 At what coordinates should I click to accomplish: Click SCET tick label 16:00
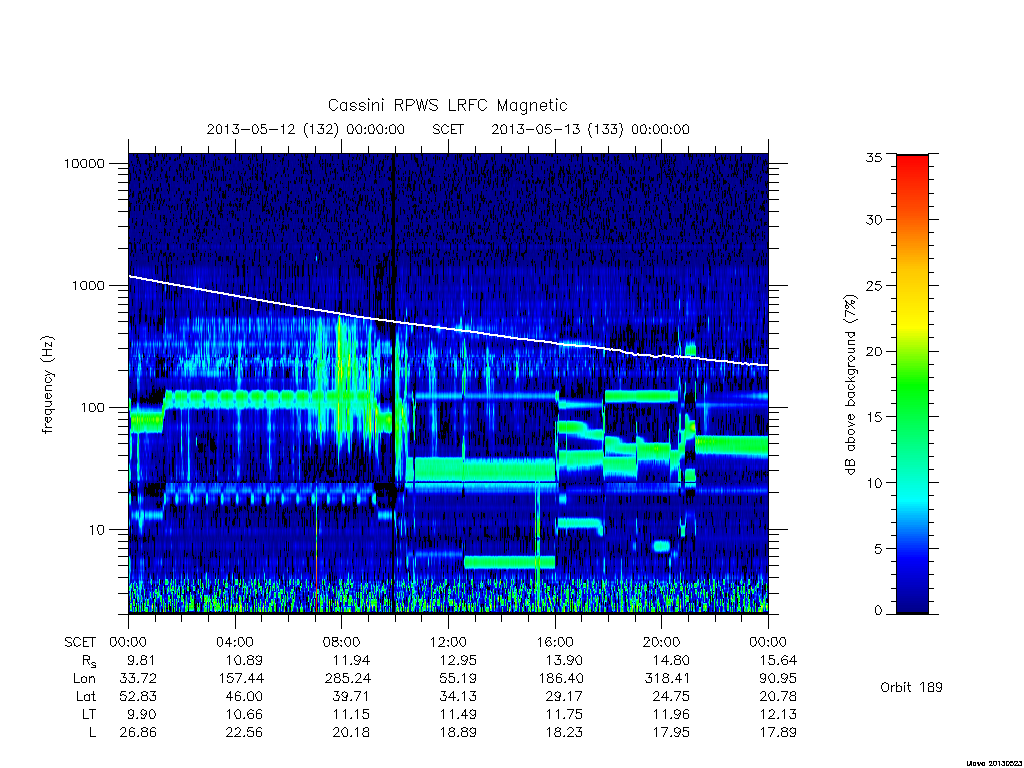coord(554,642)
